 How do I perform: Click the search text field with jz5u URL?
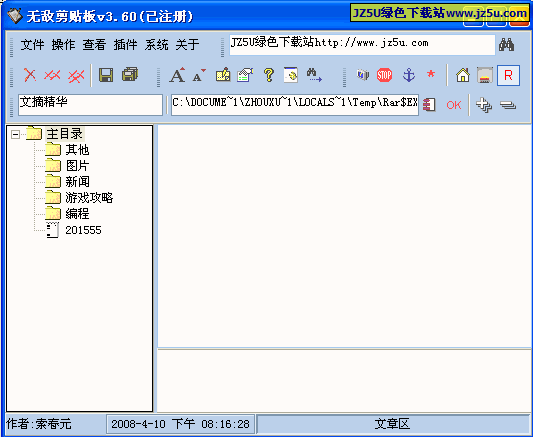tap(362, 45)
